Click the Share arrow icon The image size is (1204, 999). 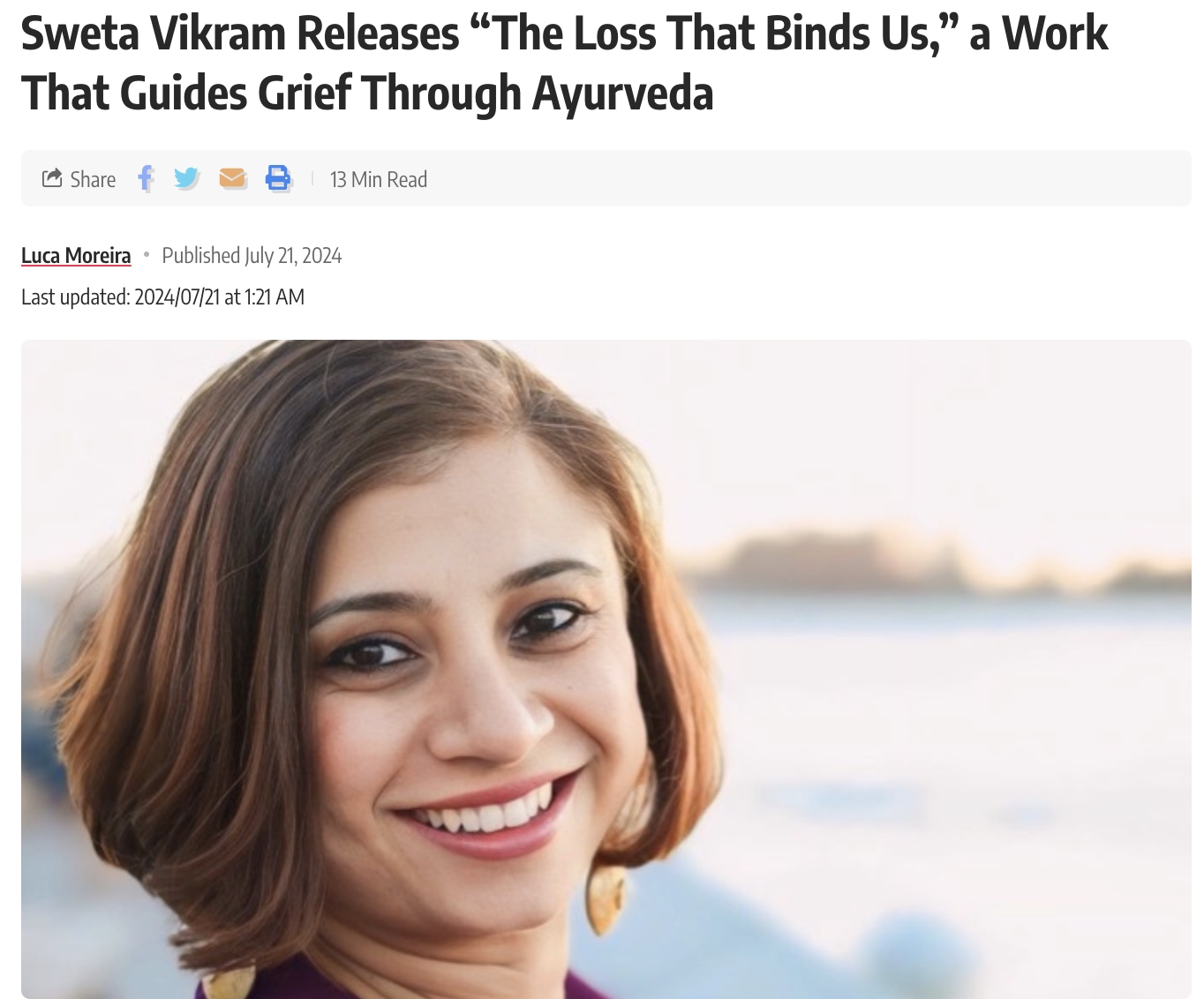click(52, 178)
